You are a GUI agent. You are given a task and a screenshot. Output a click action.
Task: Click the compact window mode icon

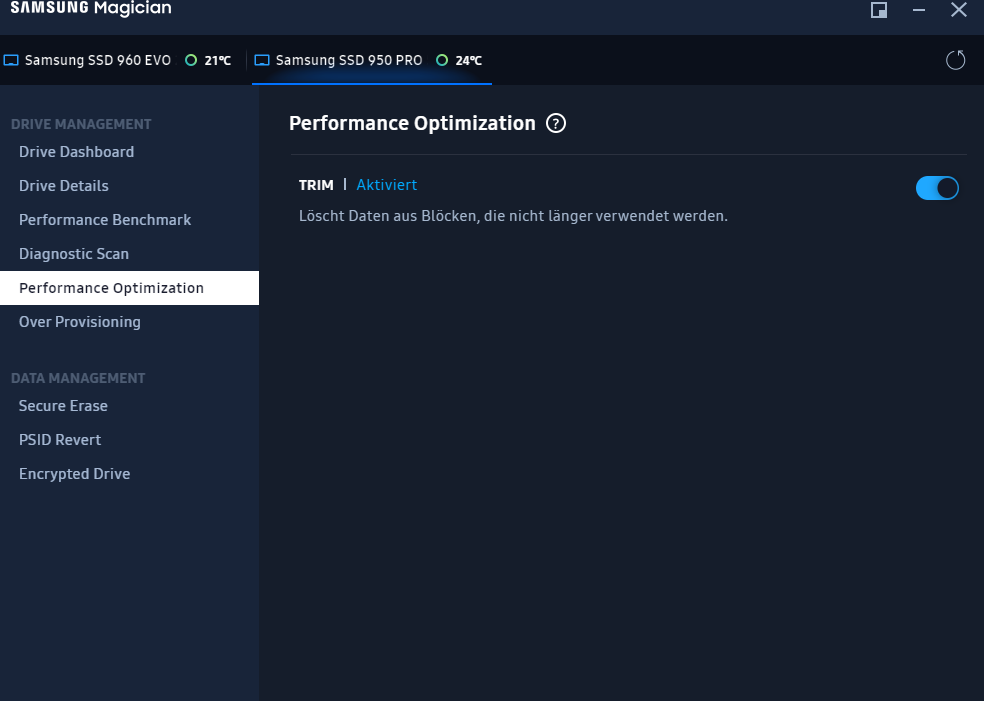tap(879, 9)
